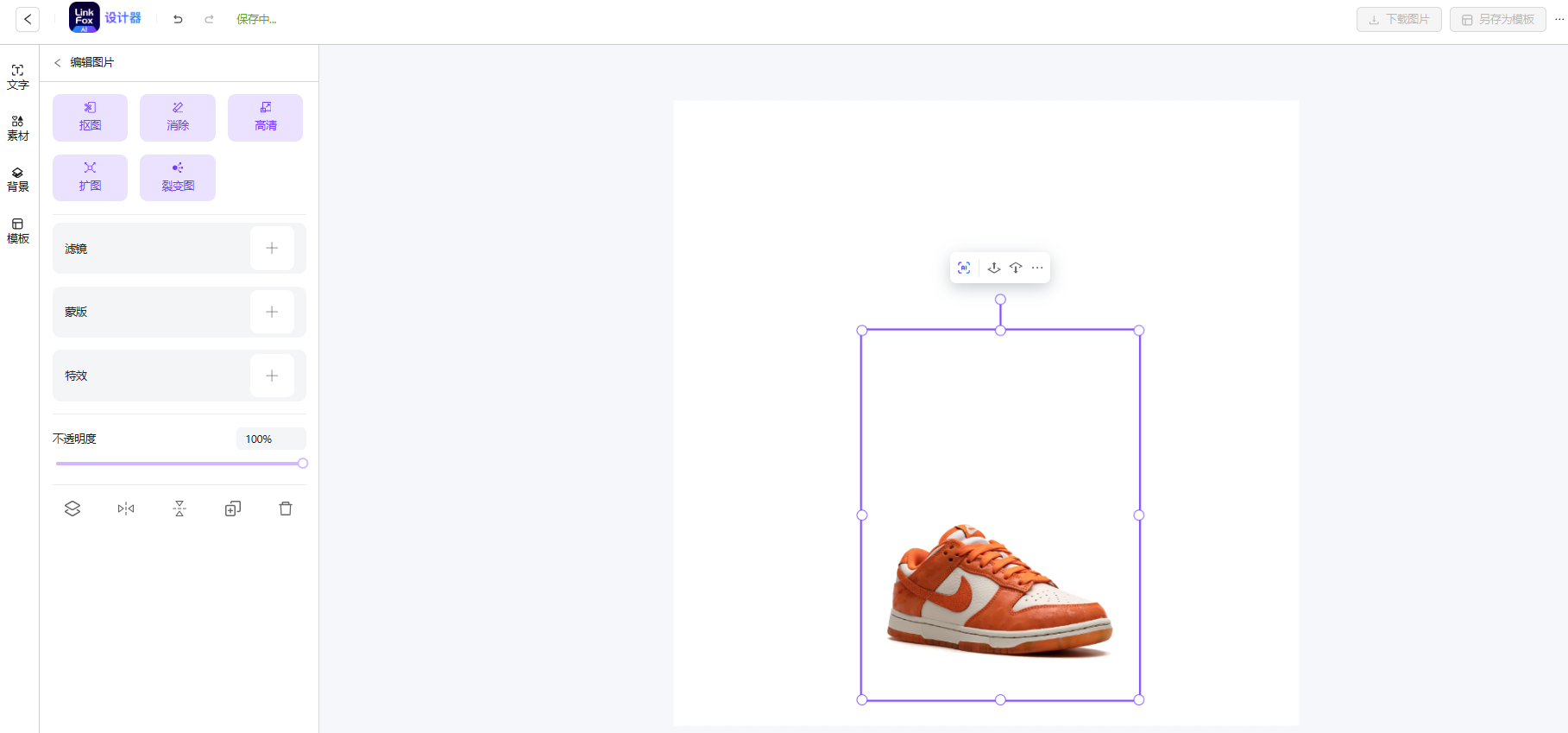Flip the image horizontally

point(126,509)
